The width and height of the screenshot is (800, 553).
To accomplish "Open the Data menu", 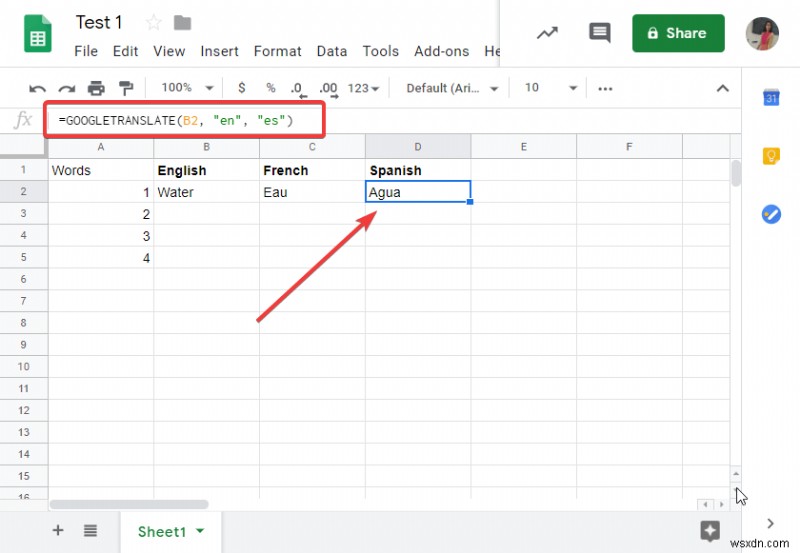I will pos(332,51).
